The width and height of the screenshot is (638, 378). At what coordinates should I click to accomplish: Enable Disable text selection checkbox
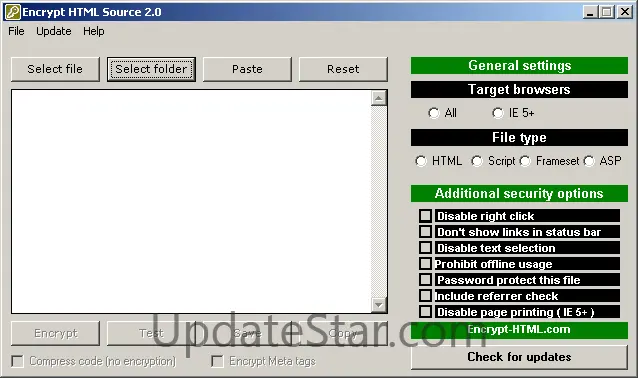(426, 247)
